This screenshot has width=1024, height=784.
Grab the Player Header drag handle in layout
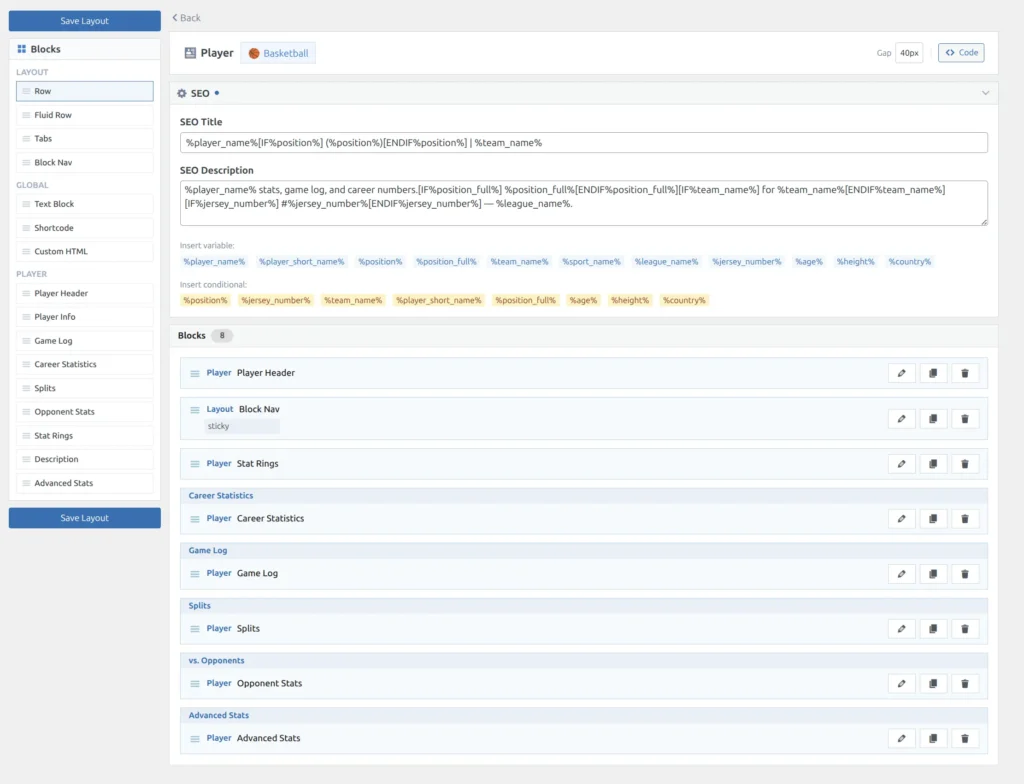(195, 374)
